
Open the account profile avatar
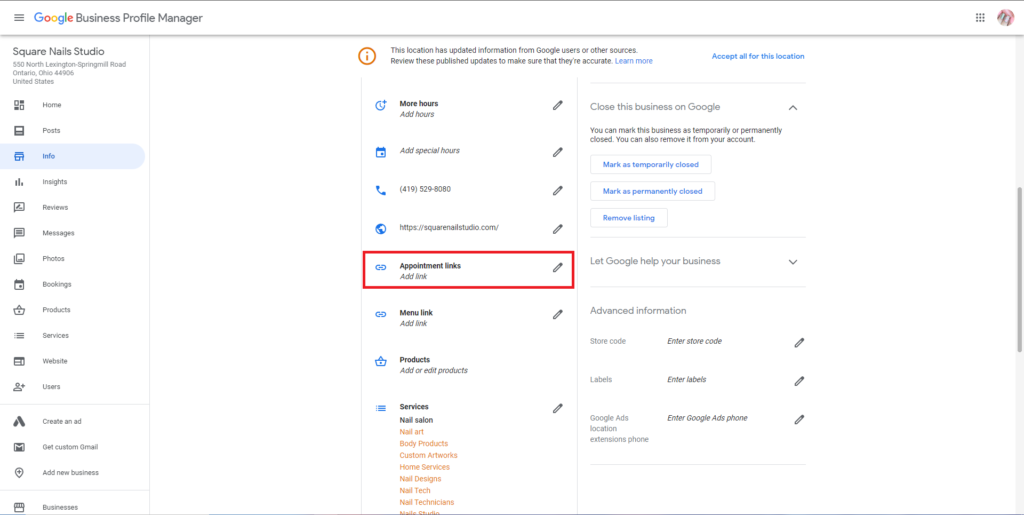pos(1005,18)
